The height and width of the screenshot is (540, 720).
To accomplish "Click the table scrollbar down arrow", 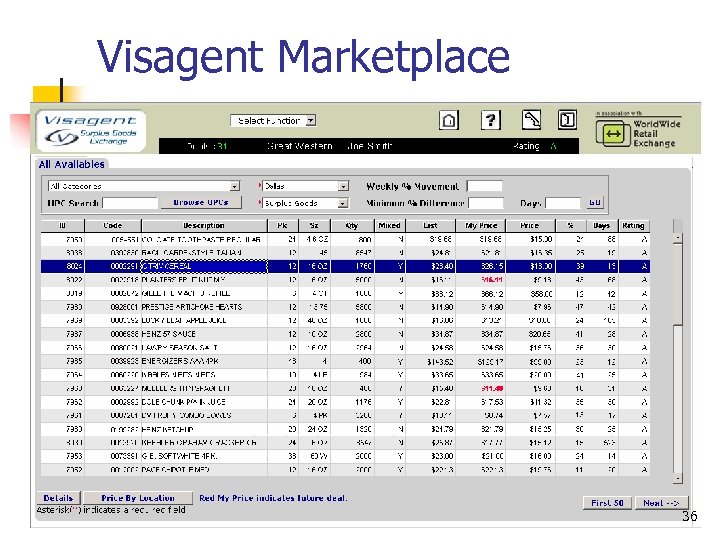I will click(x=678, y=479).
